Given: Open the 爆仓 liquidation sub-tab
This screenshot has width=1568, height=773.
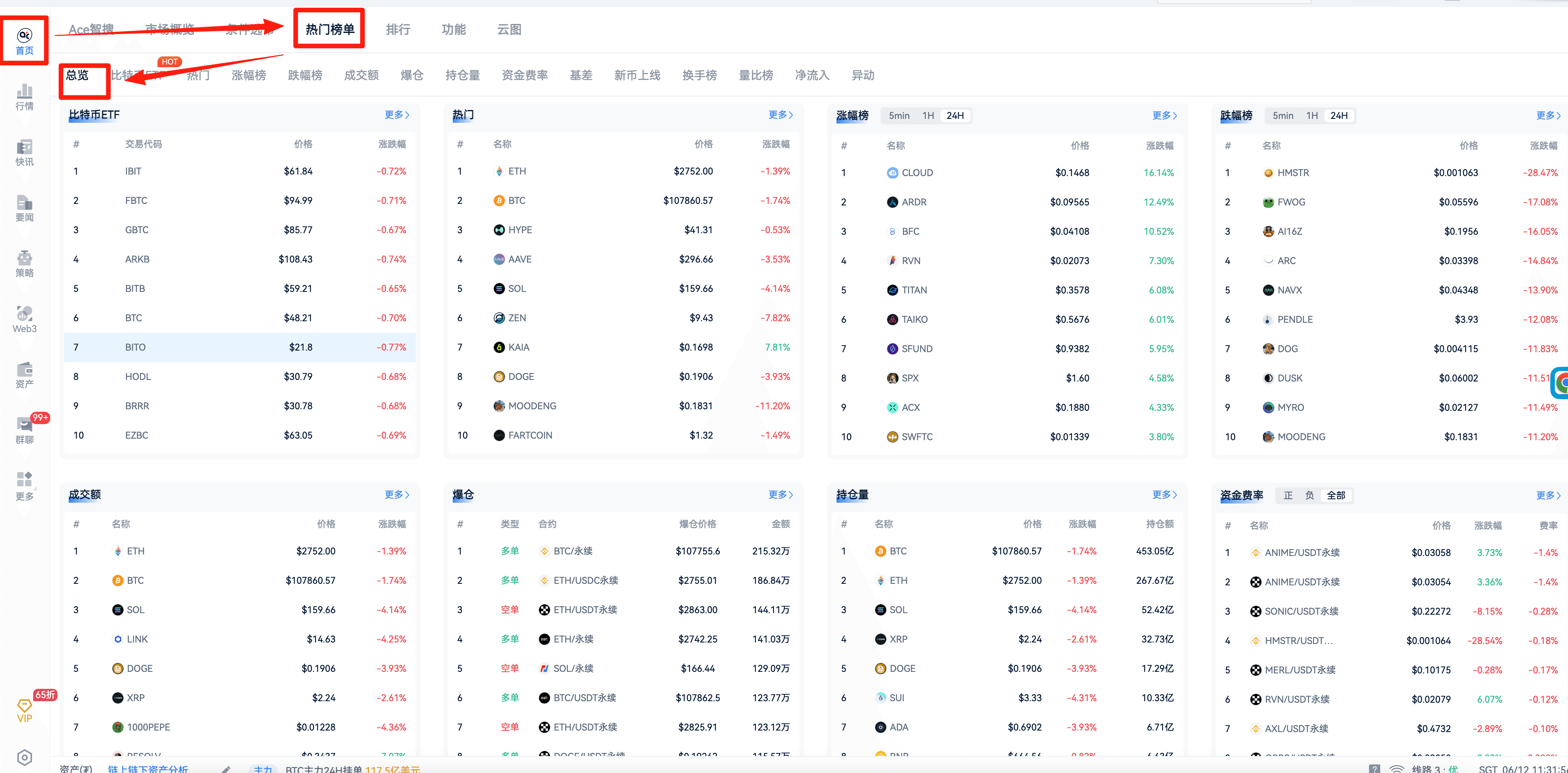Looking at the screenshot, I should (412, 75).
